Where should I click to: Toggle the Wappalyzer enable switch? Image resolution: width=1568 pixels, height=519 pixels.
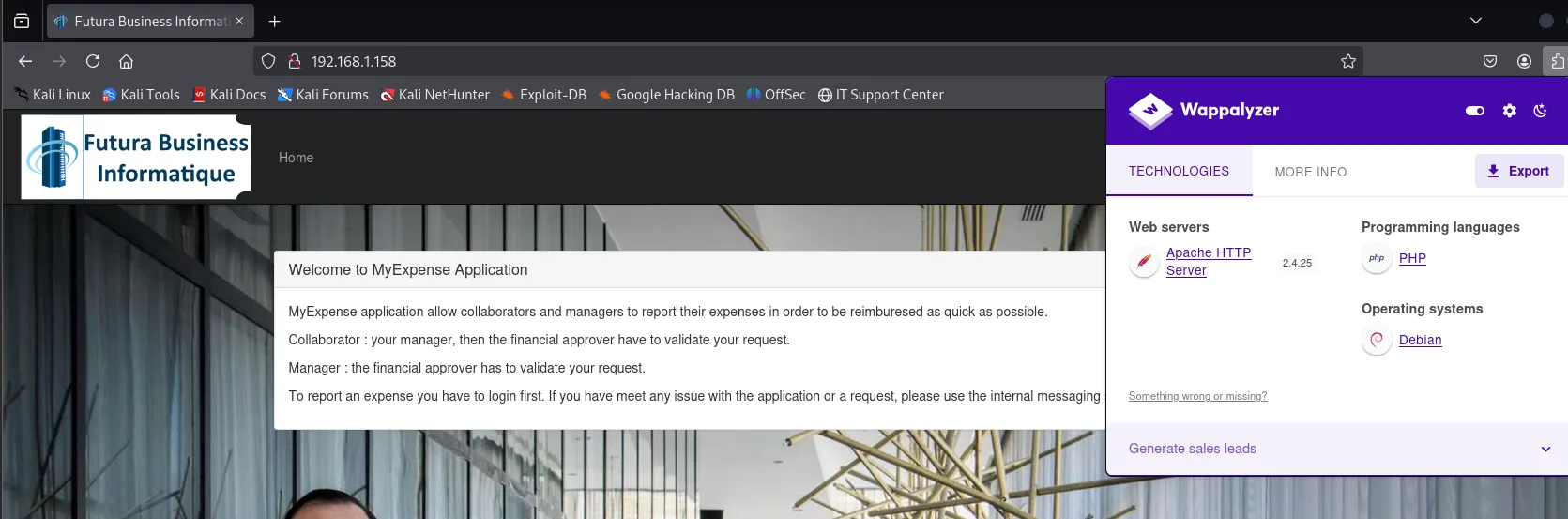click(x=1475, y=111)
